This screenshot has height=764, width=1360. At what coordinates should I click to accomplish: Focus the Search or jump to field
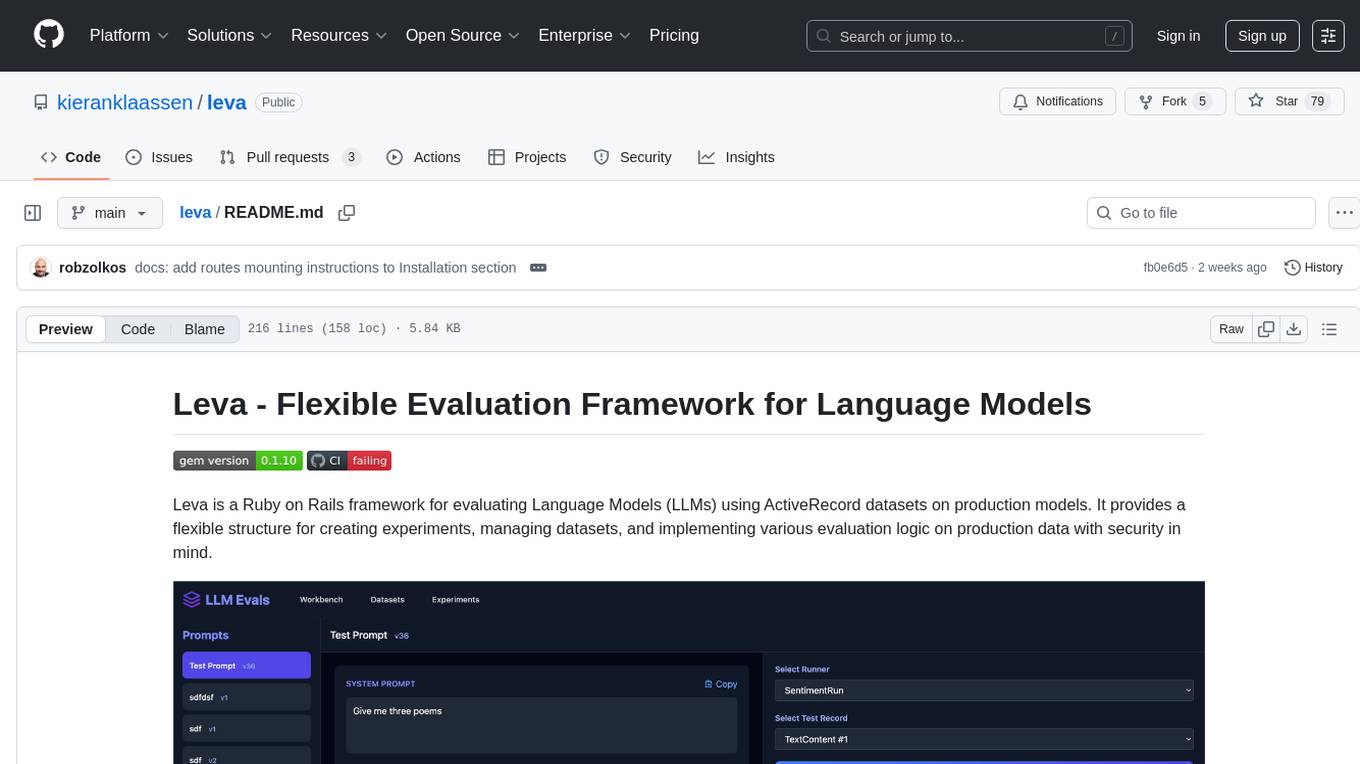coord(970,36)
